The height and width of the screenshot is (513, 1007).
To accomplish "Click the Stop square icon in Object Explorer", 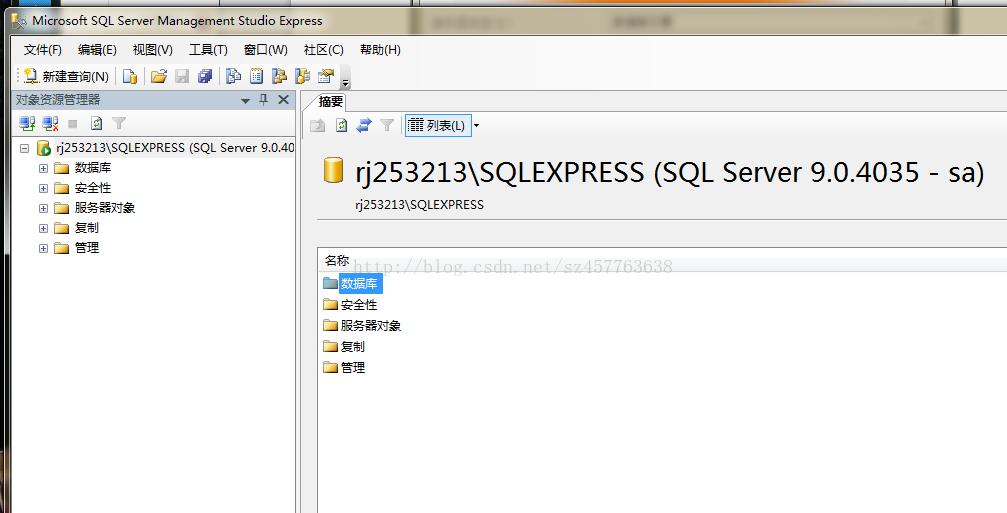I will [73, 123].
